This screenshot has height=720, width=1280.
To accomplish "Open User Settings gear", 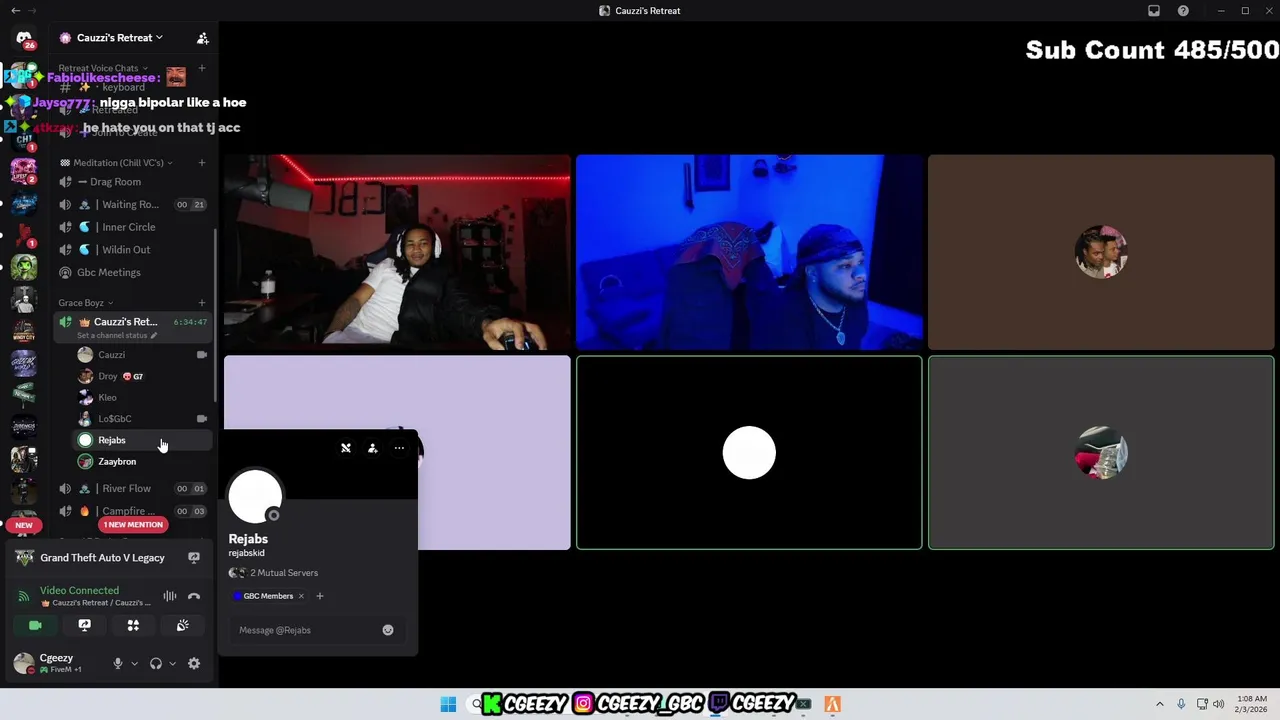I will pos(194,663).
